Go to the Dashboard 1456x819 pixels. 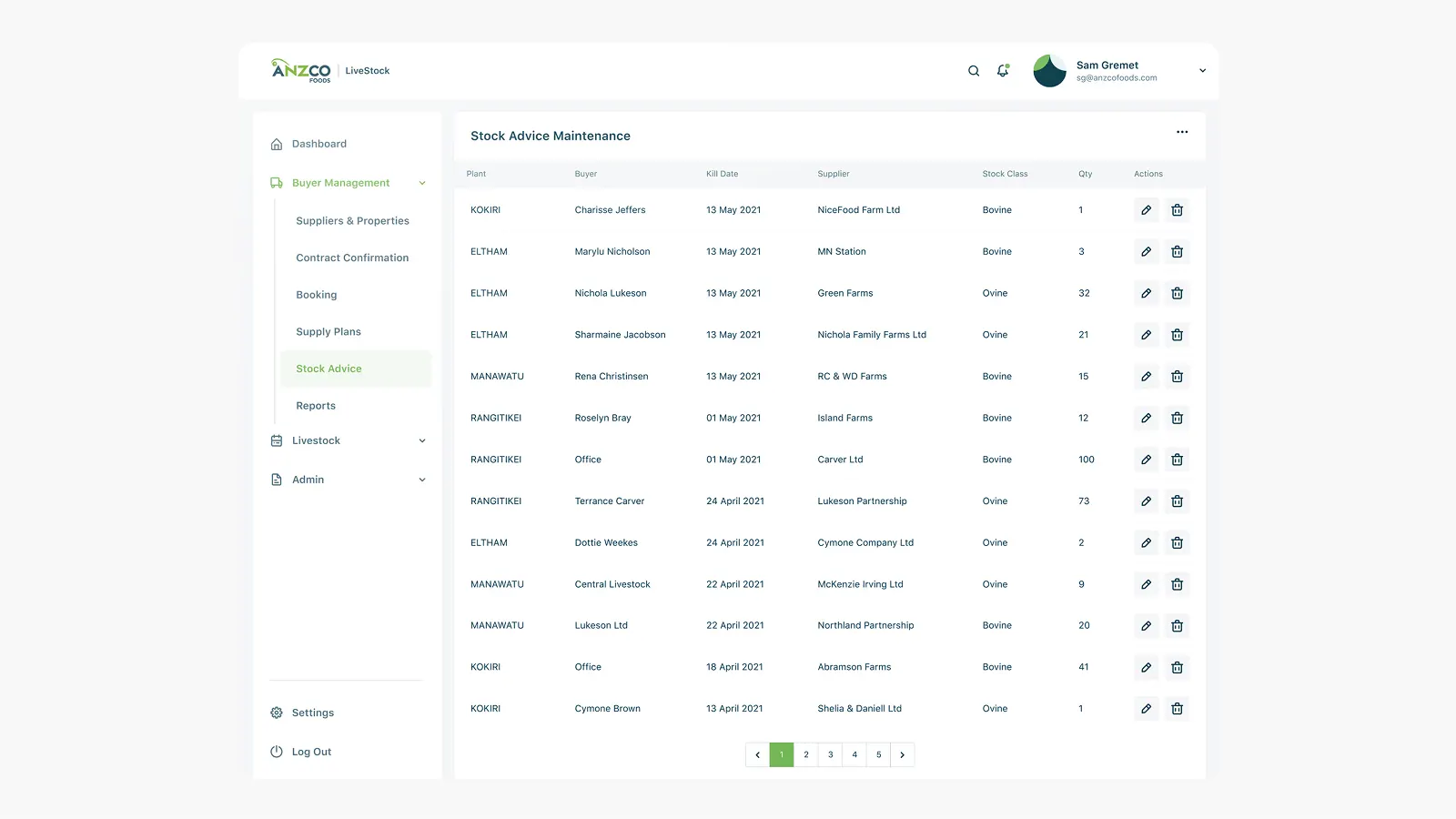[318, 144]
